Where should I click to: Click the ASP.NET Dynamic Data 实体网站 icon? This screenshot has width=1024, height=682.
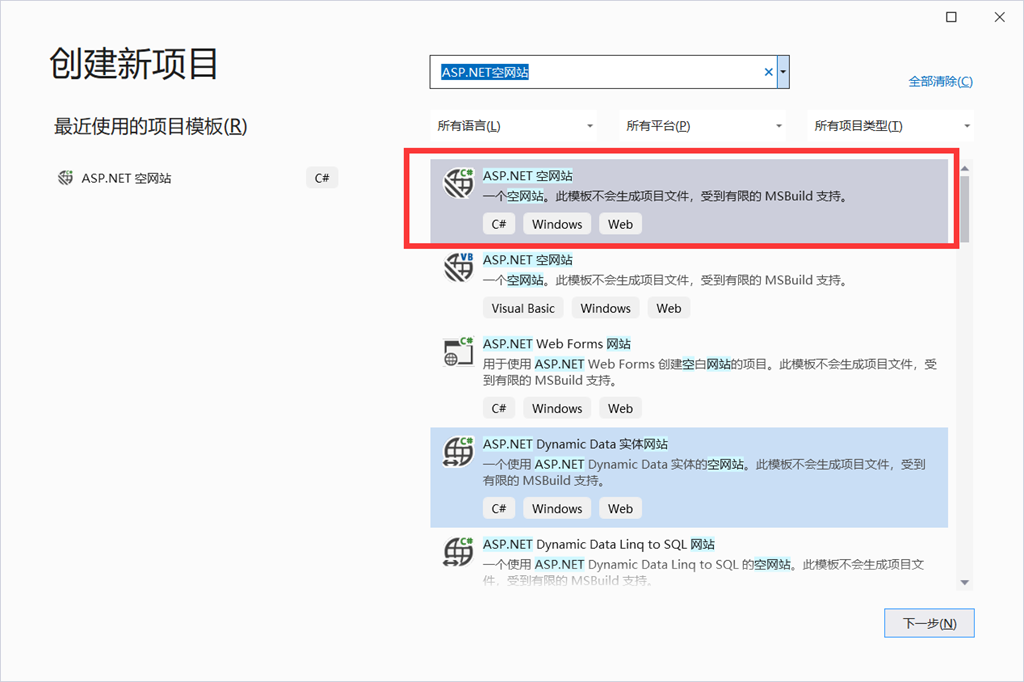458,452
